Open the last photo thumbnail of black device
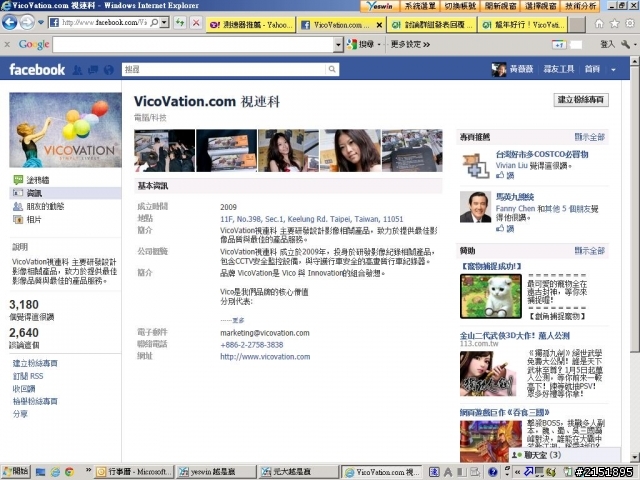The image size is (640, 480). pos(412,151)
